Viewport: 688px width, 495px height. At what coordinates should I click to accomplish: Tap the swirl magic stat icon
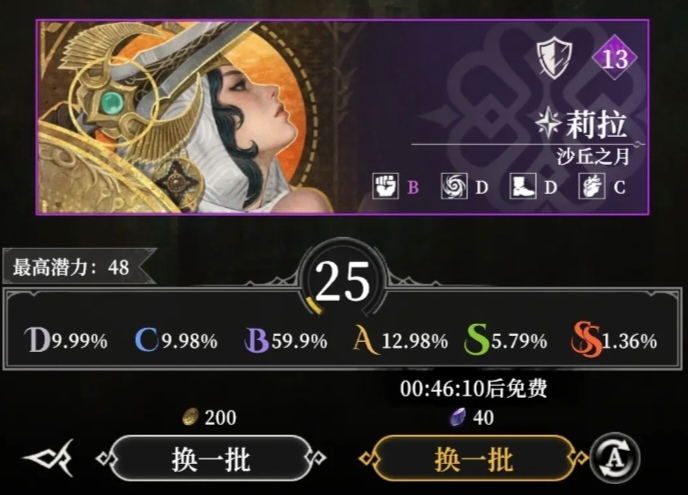click(454, 186)
